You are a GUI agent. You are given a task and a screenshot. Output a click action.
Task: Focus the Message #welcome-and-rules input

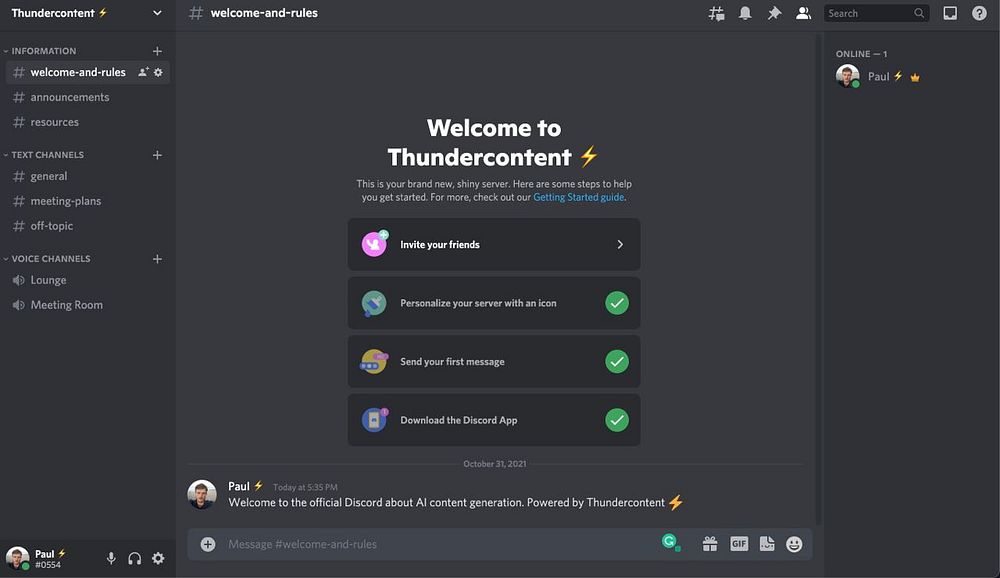pyautogui.click(x=440, y=544)
